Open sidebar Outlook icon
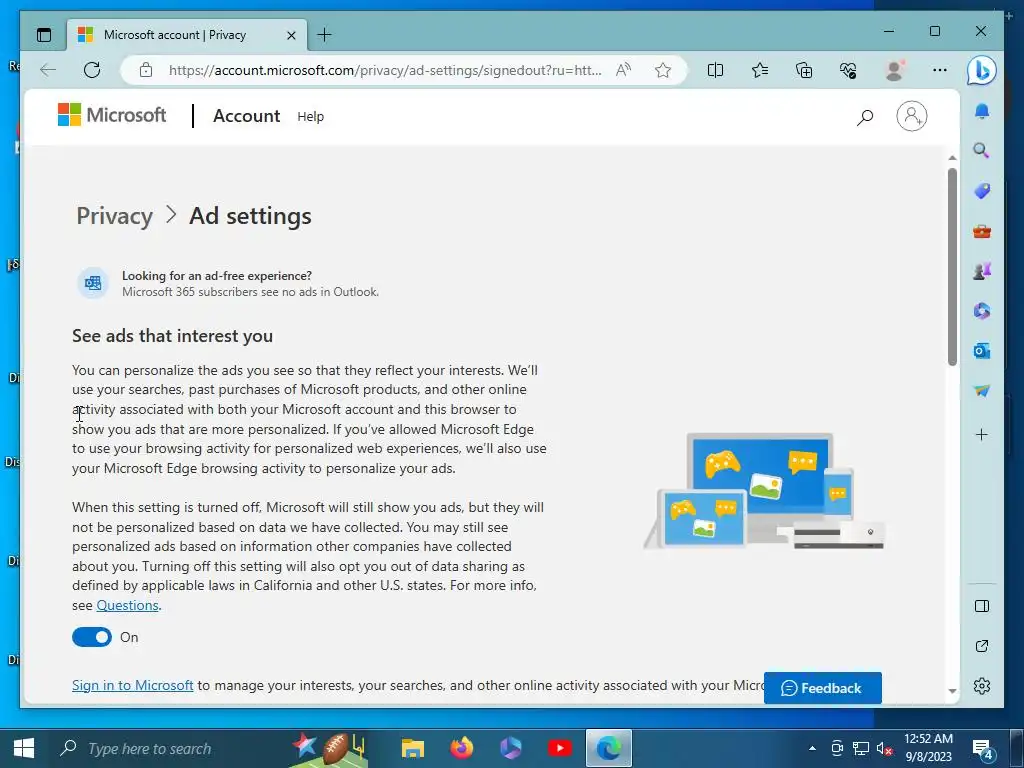 click(x=982, y=351)
